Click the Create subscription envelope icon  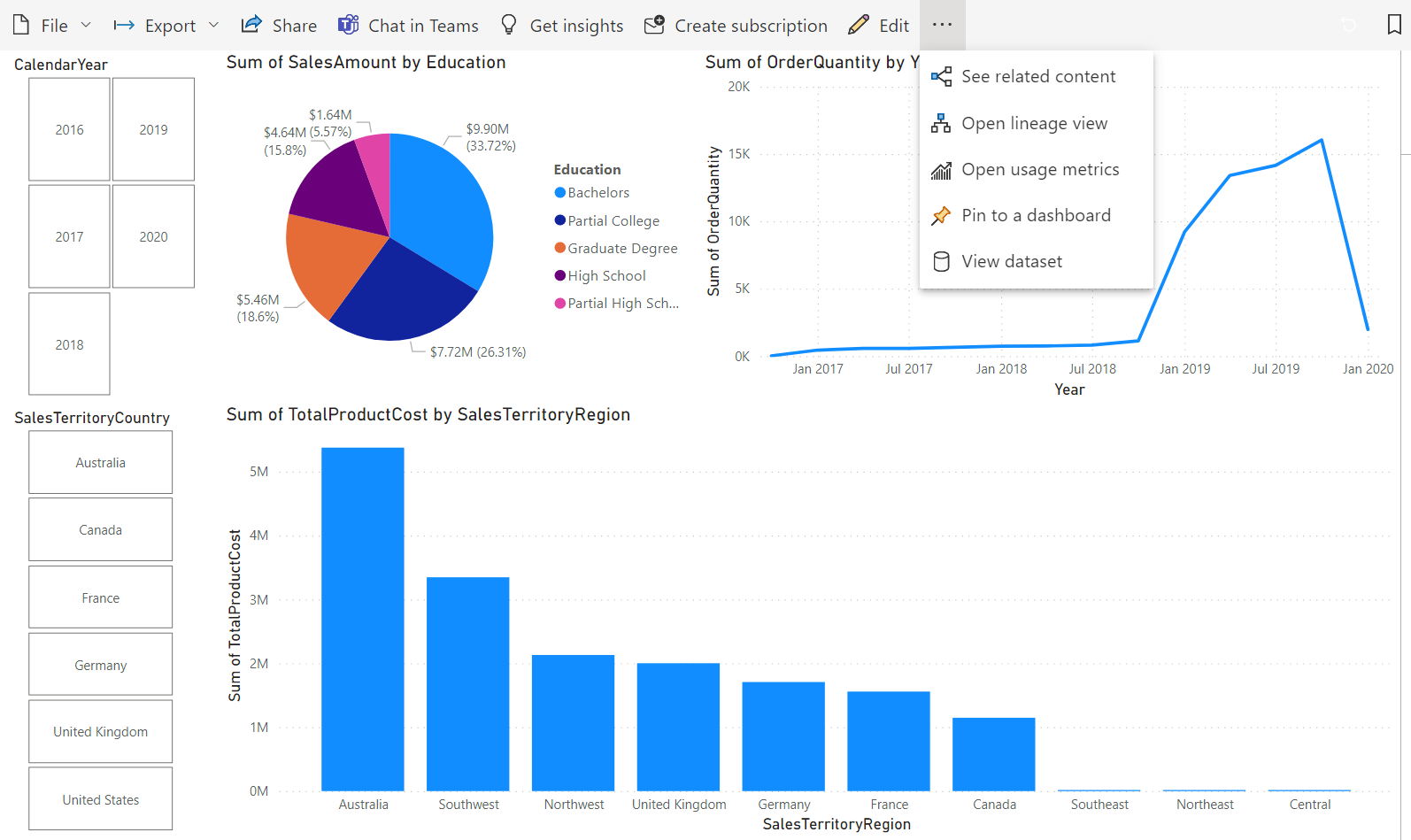click(654, 25)
